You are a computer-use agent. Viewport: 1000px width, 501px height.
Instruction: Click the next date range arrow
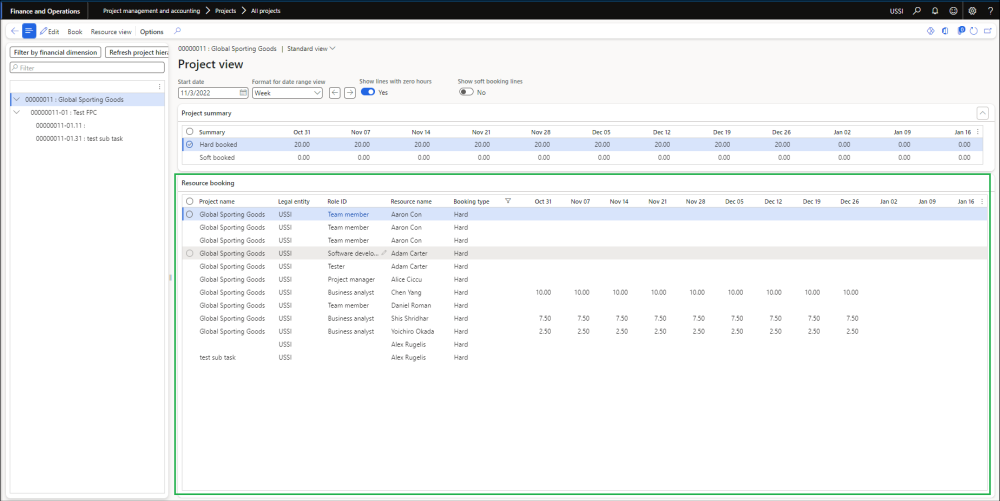click(350, 93)
